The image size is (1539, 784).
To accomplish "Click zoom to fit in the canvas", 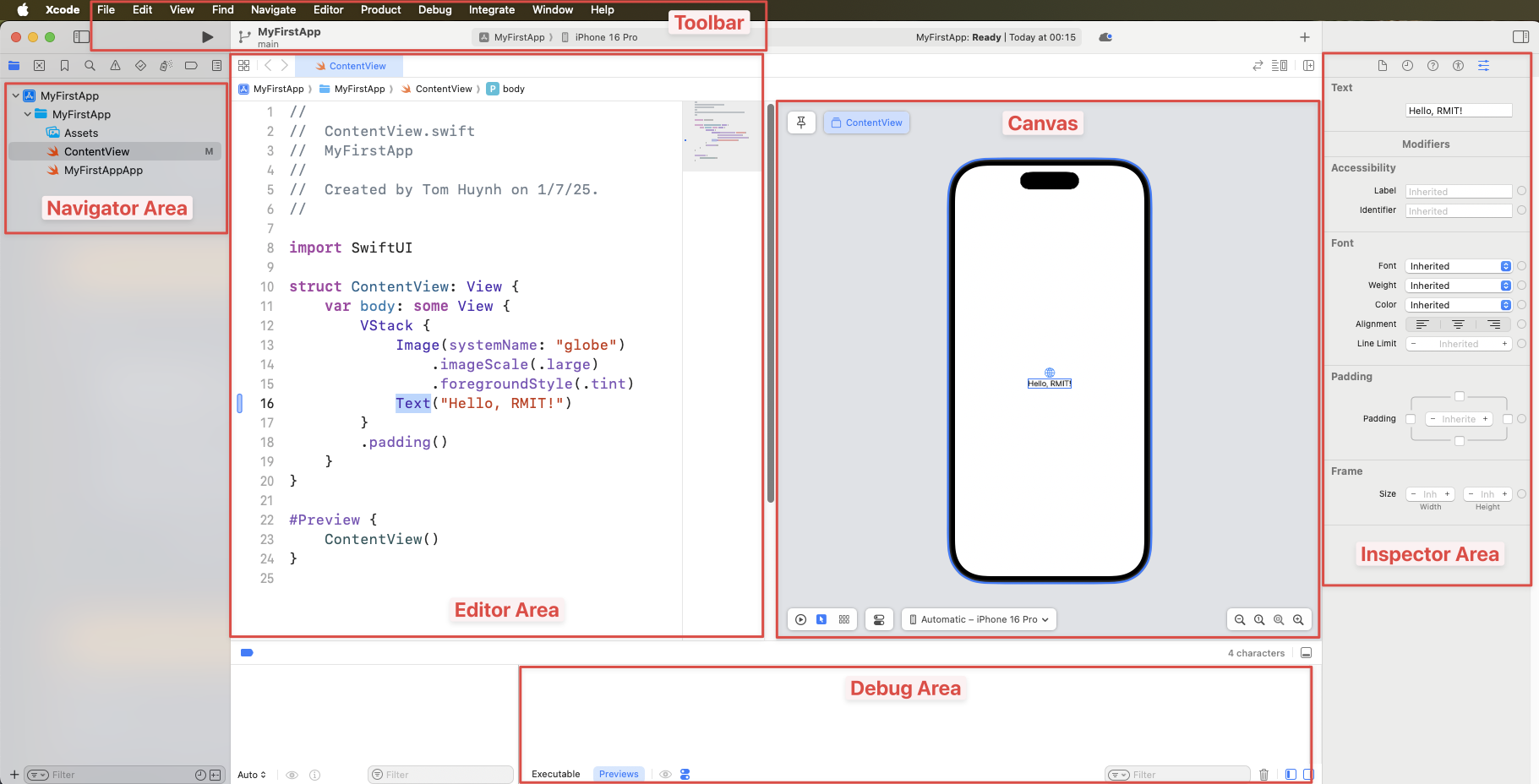I will [x=1279, y=619].
